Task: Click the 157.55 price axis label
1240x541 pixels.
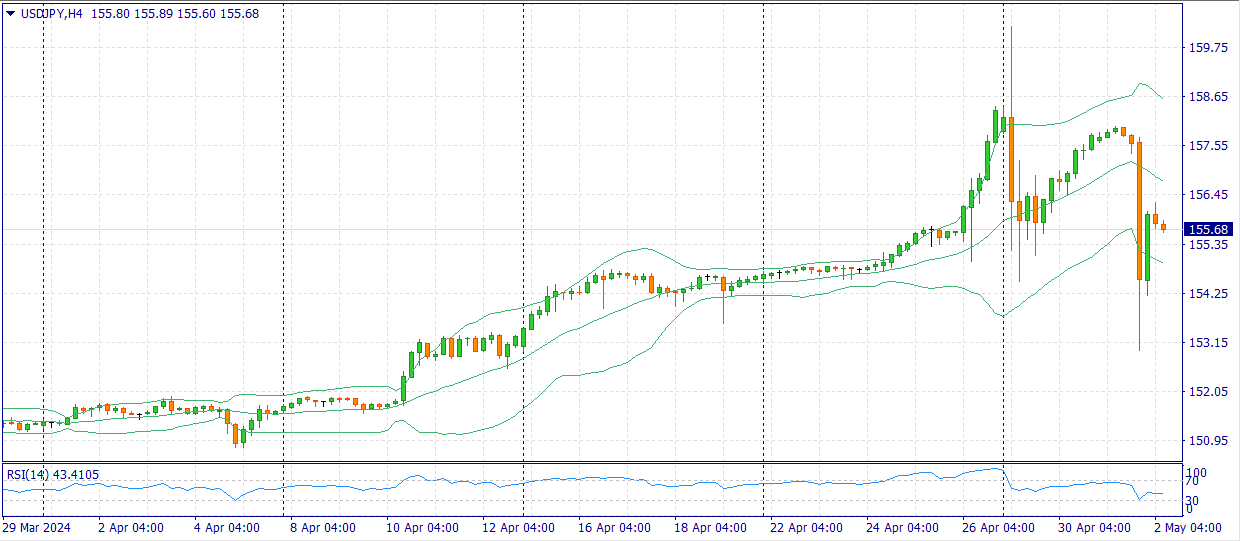Action: pyautogui.click(x=1209, y=145)
